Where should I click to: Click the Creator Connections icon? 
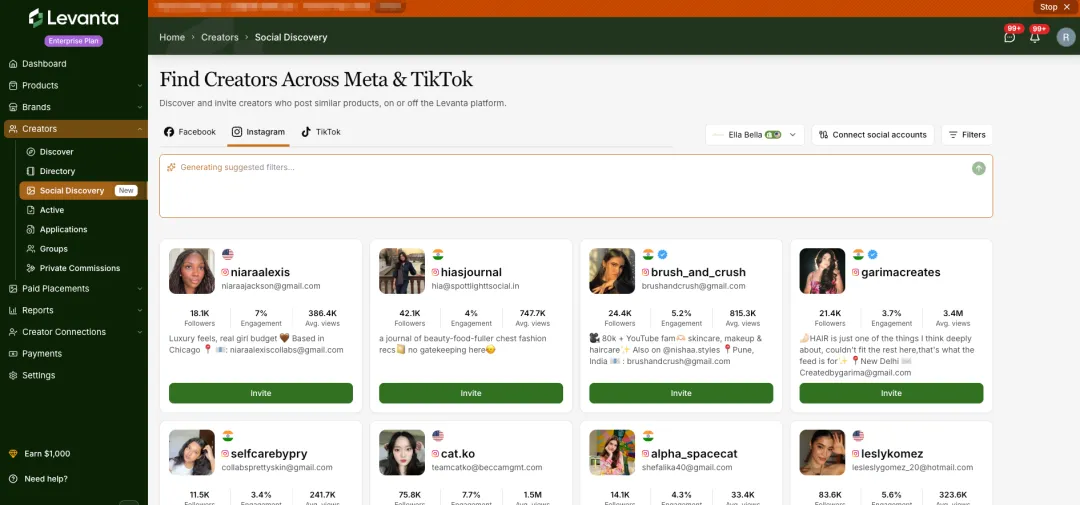pos(13,332)
